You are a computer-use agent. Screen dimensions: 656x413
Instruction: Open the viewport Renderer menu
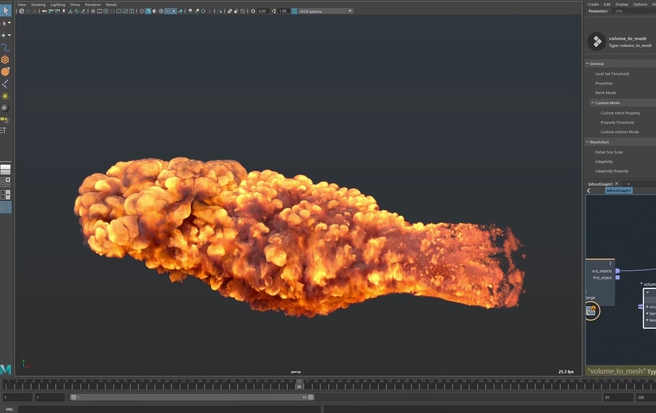tap(93, 5)
